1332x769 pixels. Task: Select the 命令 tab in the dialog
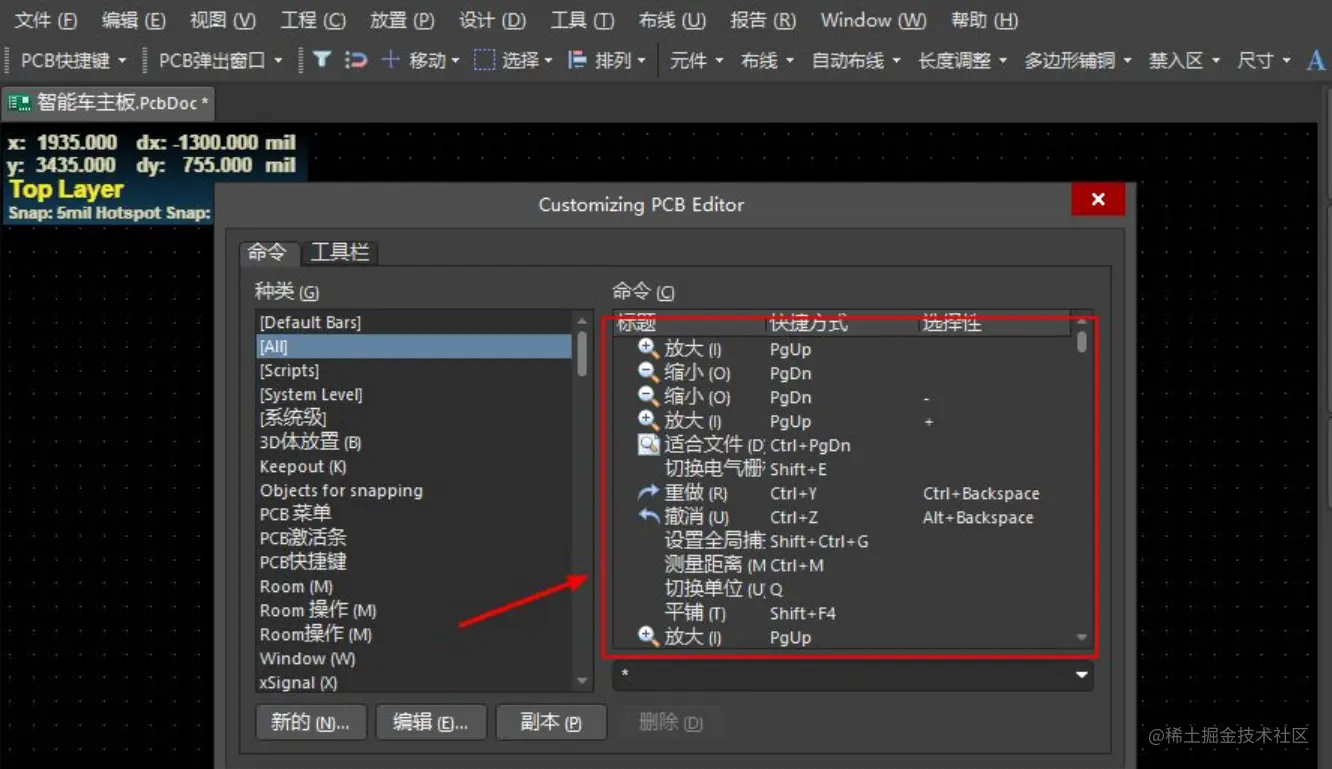pos(267,252)
